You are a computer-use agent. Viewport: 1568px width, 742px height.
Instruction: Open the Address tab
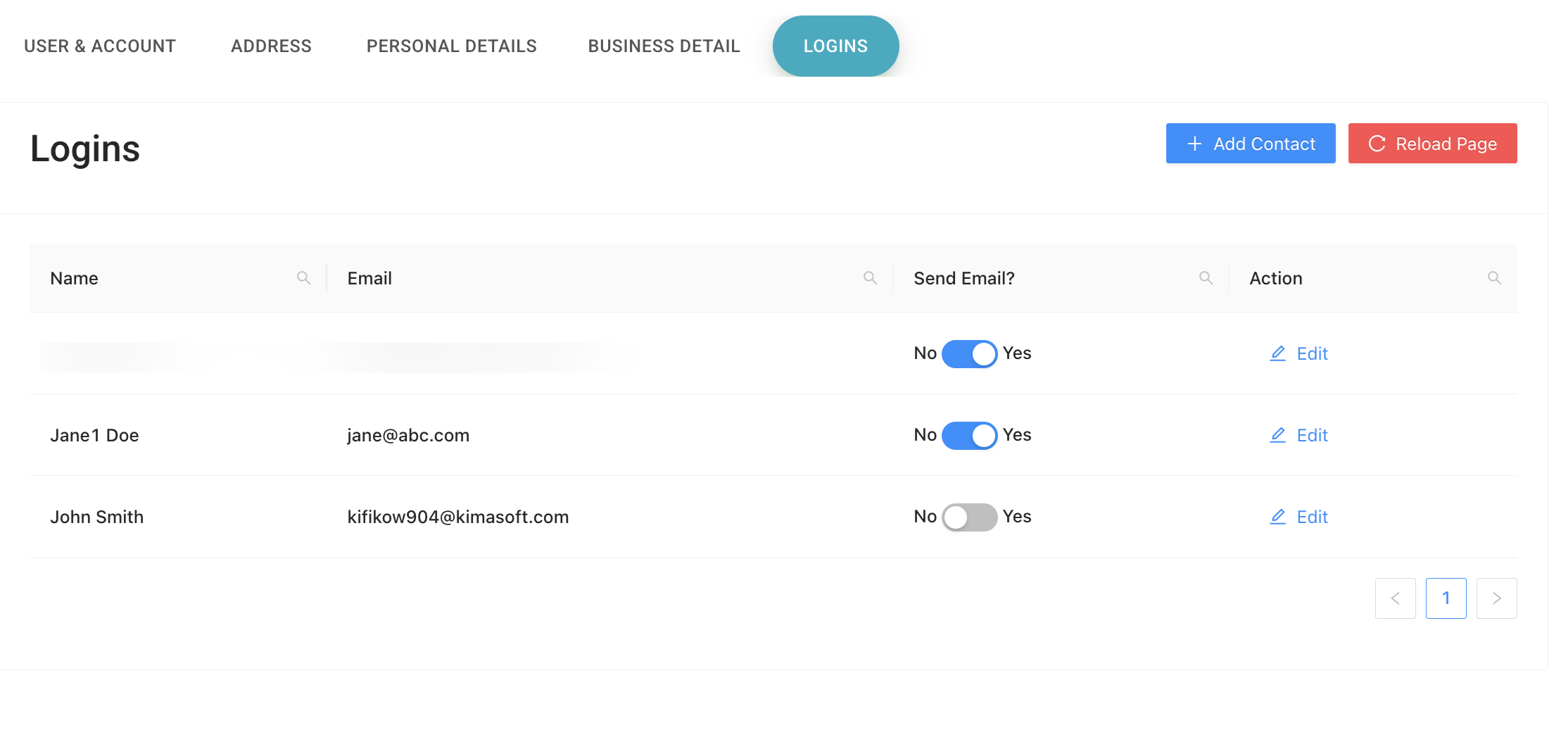coord(271,46)
